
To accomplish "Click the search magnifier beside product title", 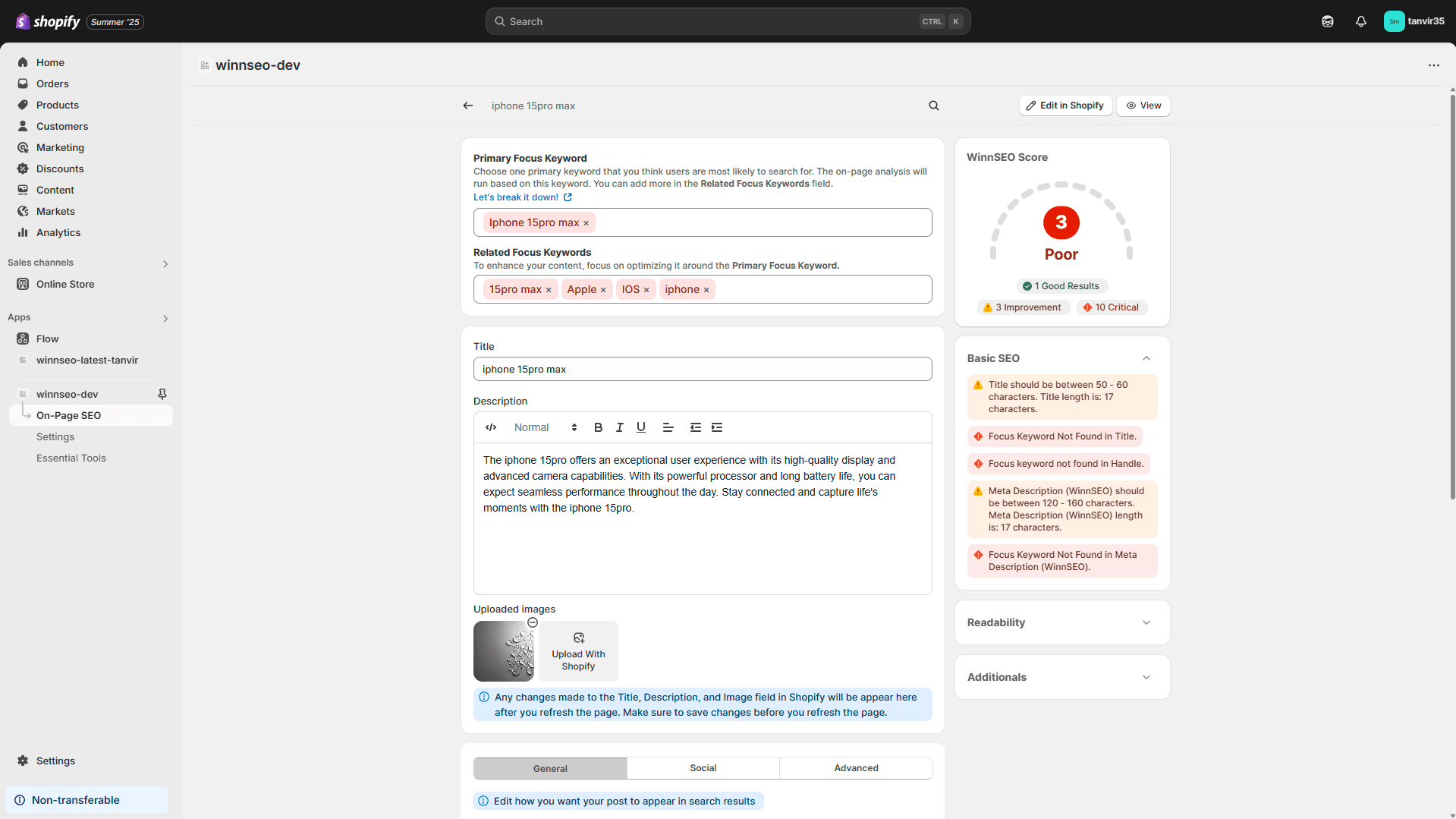I will 934,106.
